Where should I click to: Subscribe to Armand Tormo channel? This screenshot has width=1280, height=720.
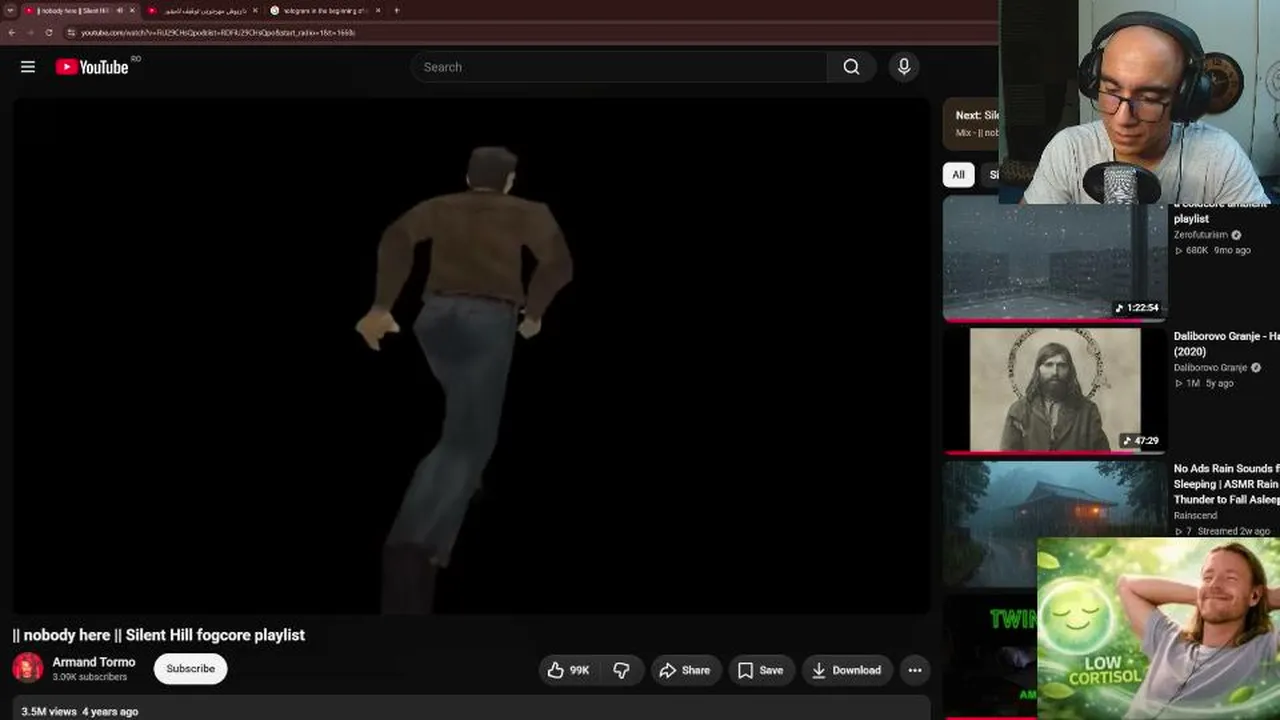point(190,669)
